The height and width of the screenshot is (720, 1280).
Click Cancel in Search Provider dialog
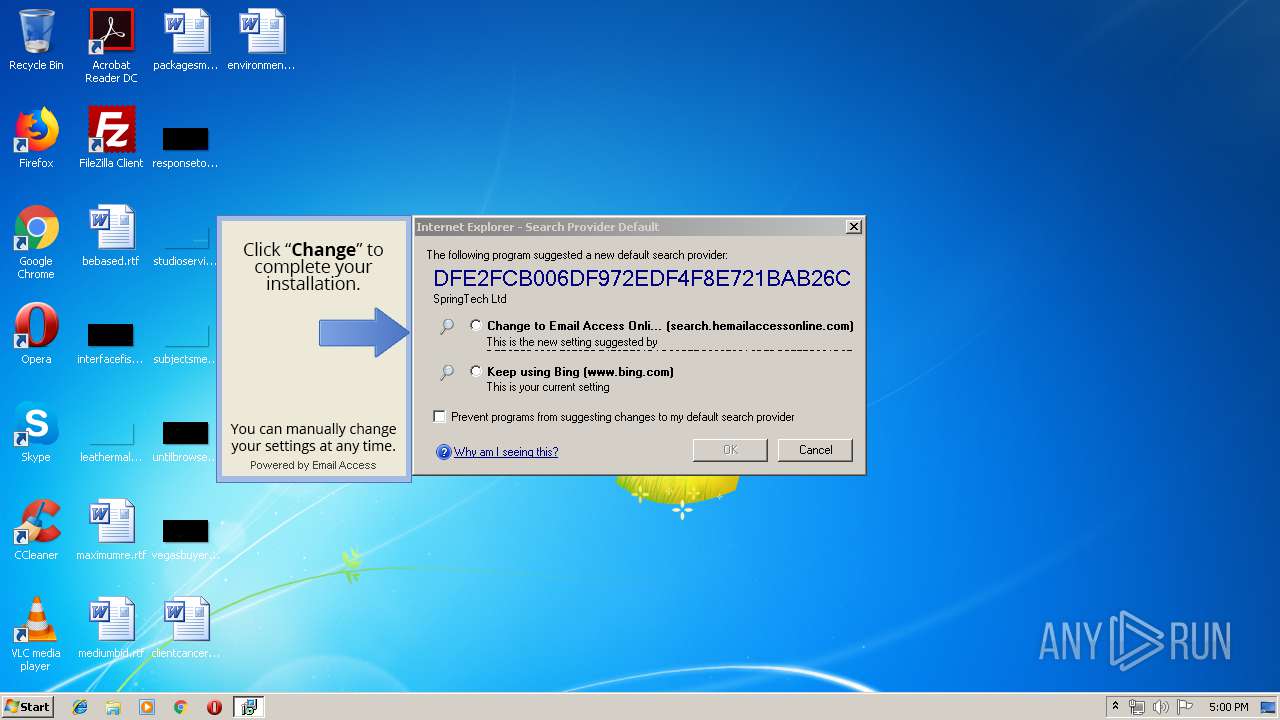coord(815,450)
